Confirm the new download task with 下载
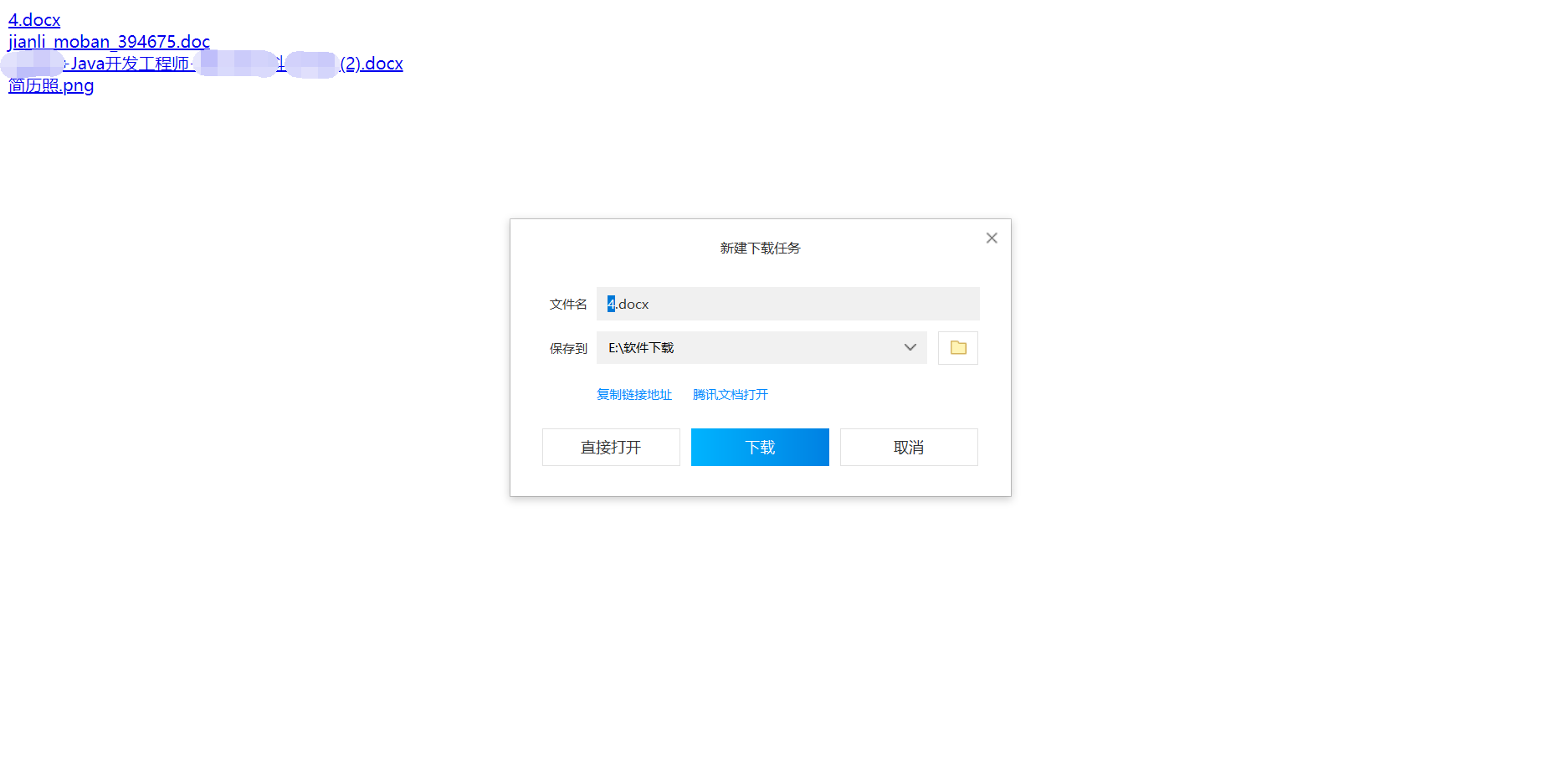The height and width of the screenshot is (784, 1564). (x=759, y=447)
